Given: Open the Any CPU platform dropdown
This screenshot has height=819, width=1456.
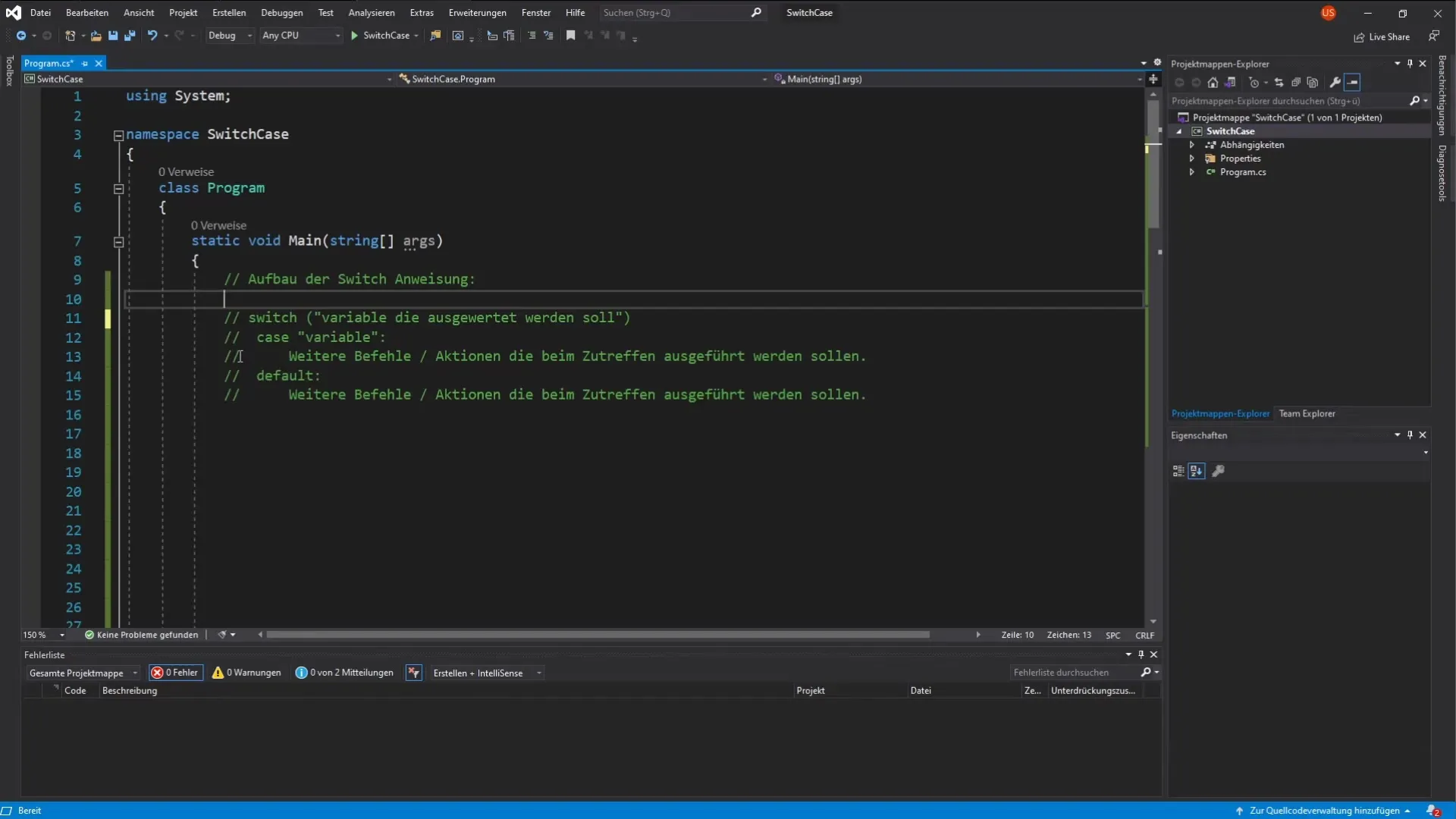Looking at the screenshot, I should click(301, 36).
